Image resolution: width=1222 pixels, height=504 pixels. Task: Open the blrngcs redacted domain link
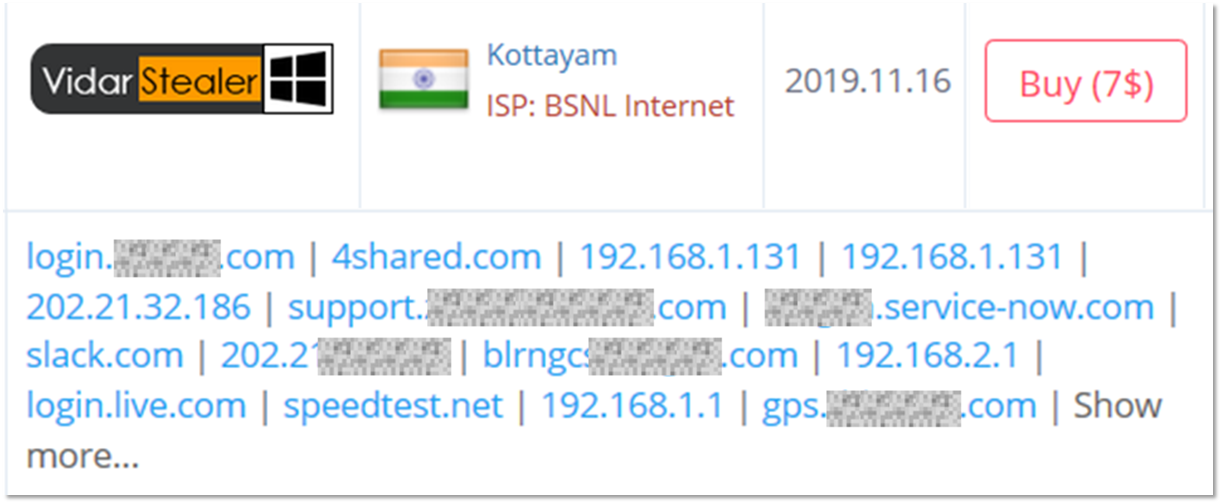point(640,355)
